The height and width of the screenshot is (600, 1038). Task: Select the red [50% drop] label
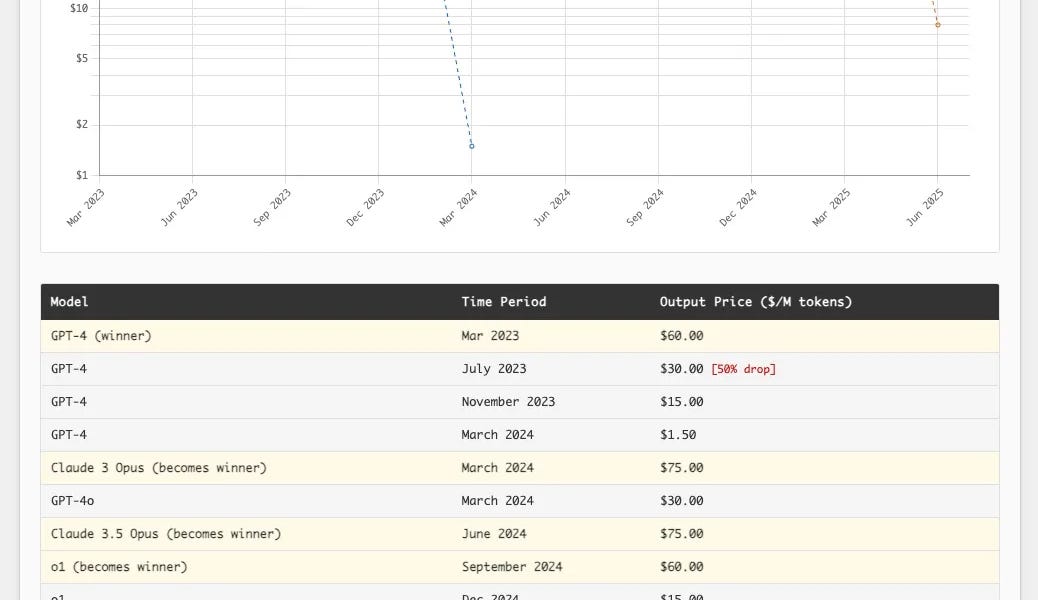coord(743,369)
